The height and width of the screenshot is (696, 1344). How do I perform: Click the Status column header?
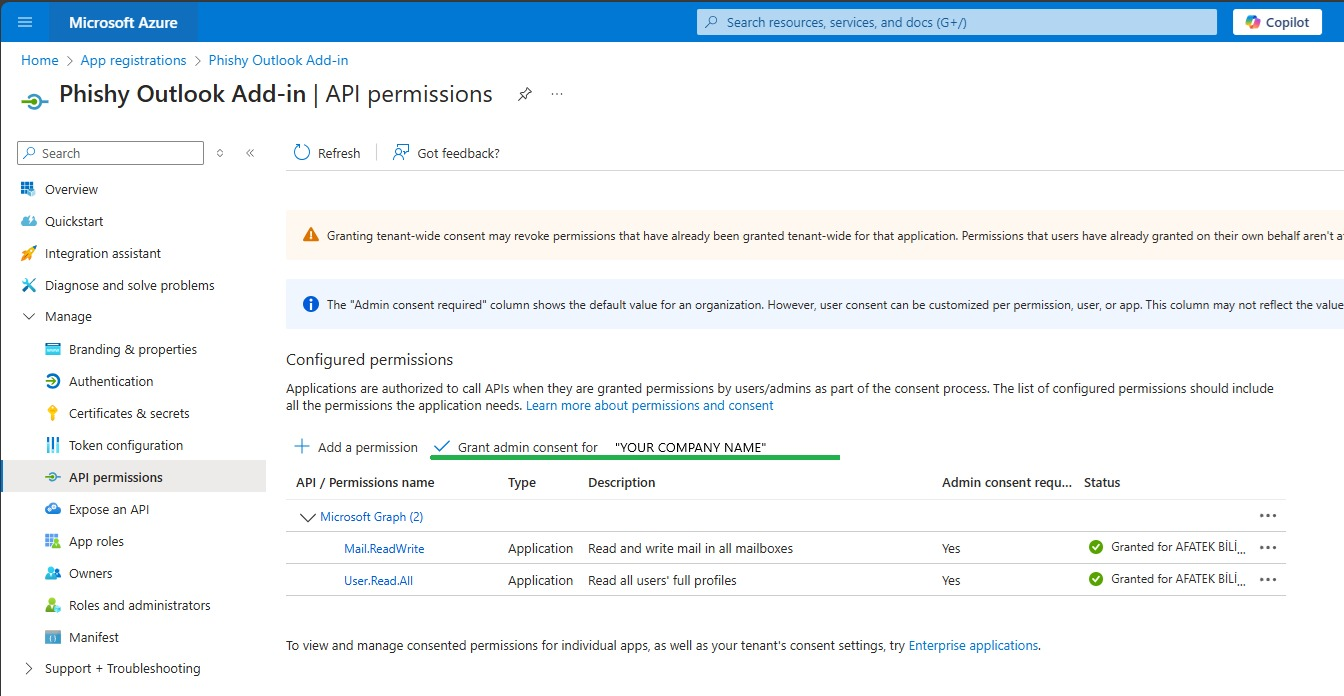1102,483
